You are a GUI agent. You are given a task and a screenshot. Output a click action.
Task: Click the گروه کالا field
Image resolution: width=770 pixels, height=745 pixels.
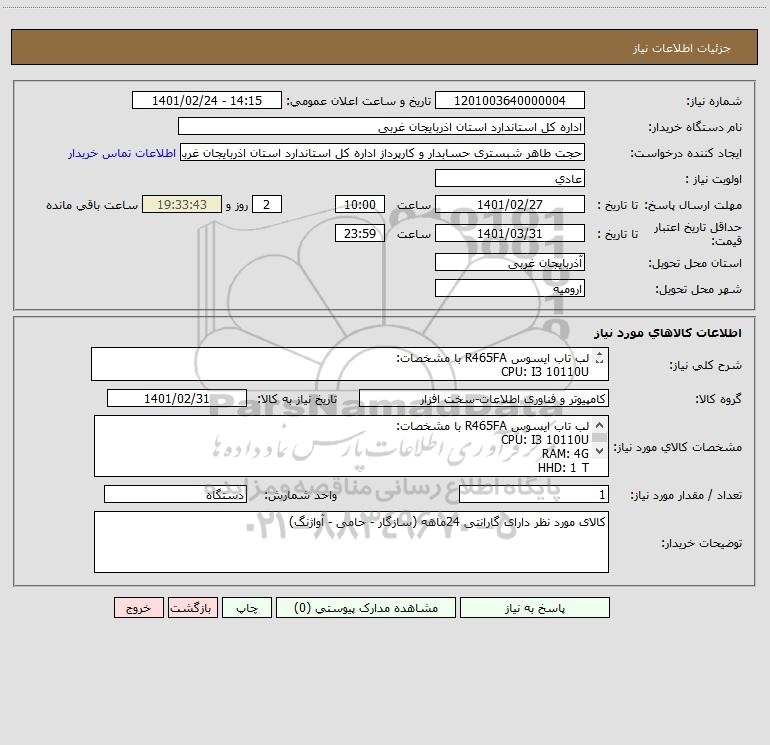coord(484,398)
